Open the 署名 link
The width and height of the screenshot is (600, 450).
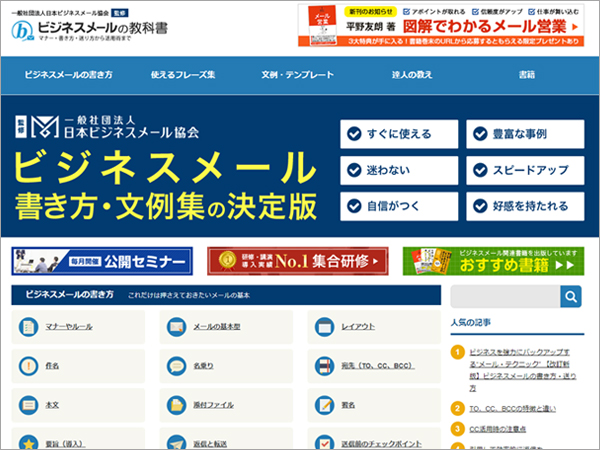point(348,405)
